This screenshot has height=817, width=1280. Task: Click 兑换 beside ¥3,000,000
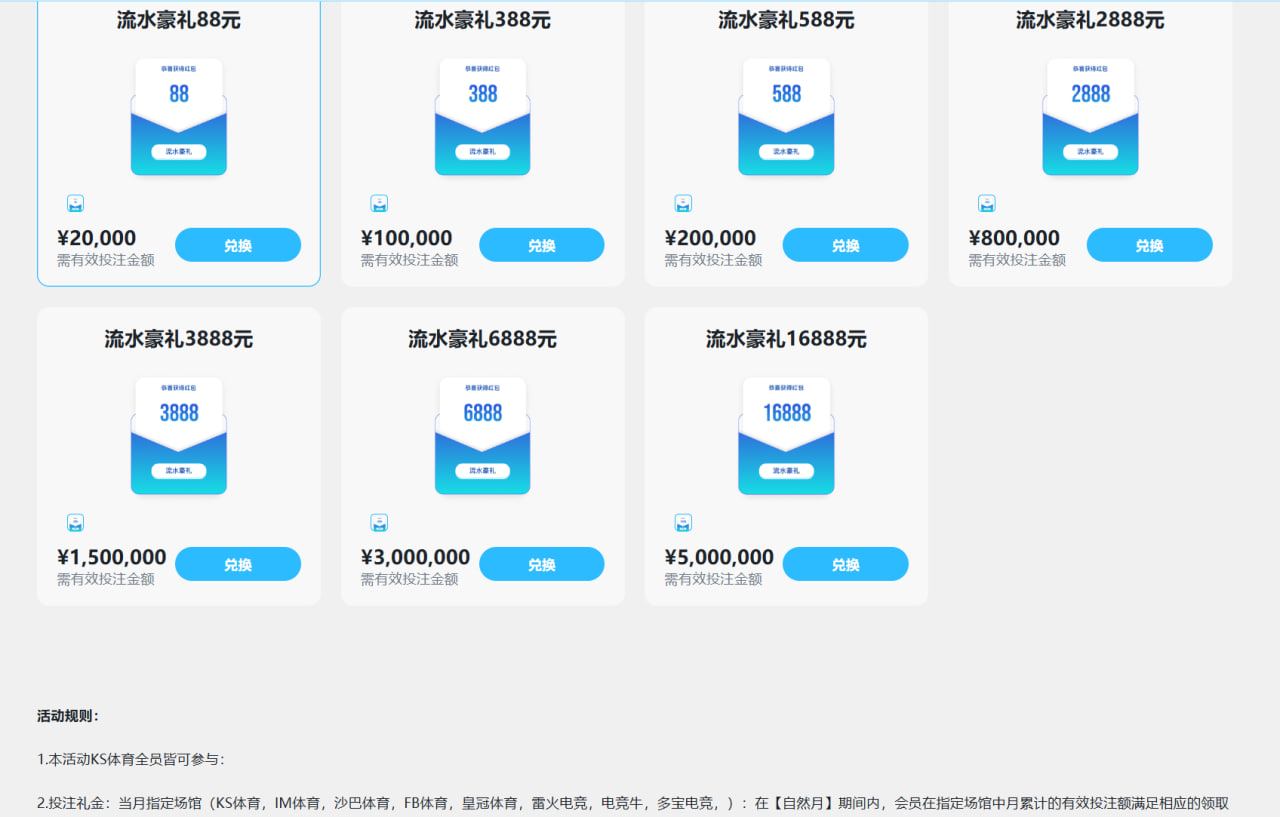(x=542, y=564)
